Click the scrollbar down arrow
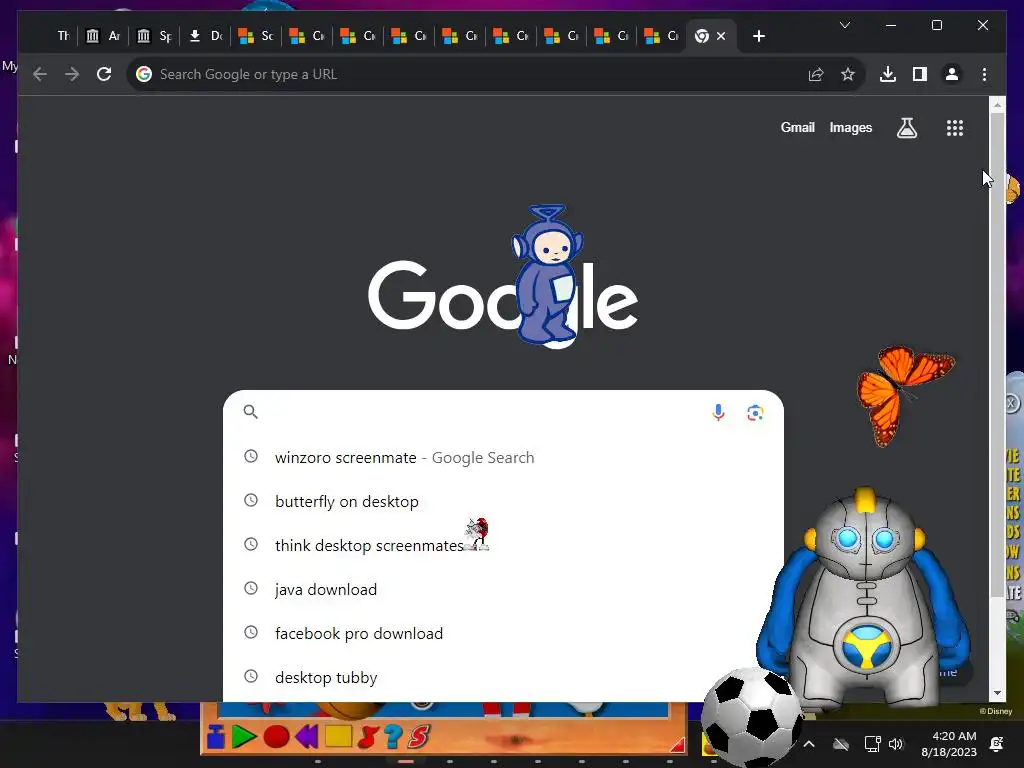 [x=997, y=693]
